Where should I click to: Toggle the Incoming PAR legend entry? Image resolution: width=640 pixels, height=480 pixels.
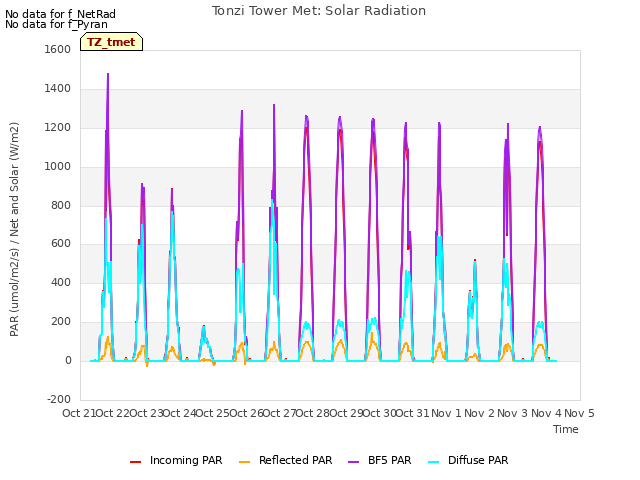coord(176,460)
